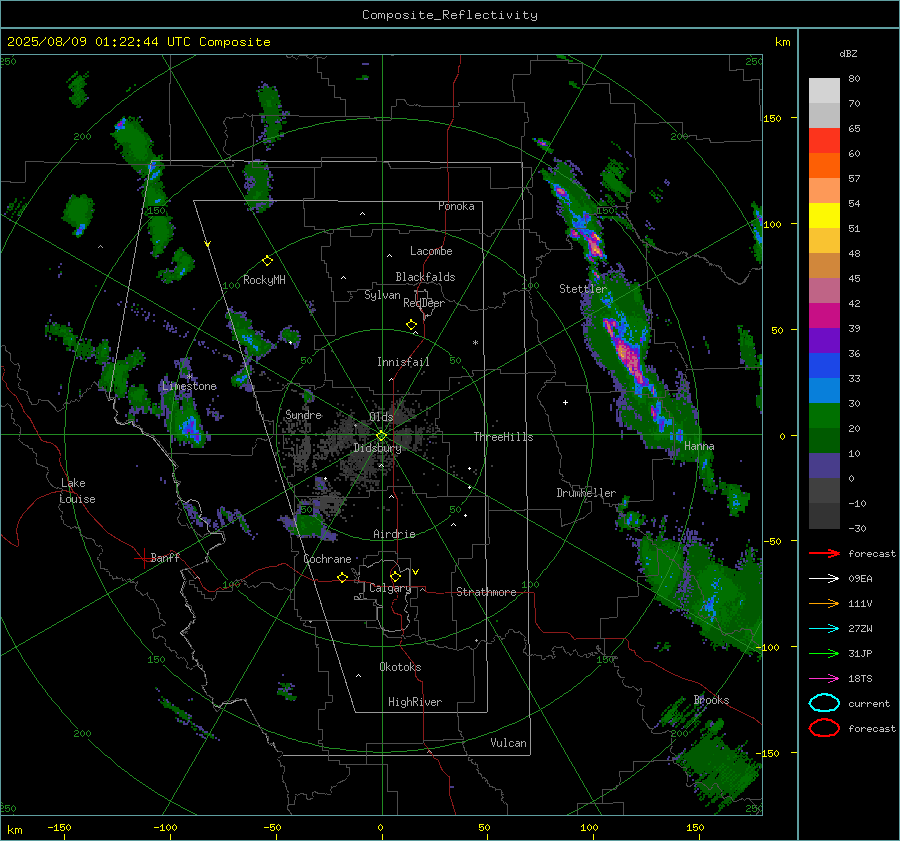This screenshot has height=841, width=900.
Task: Pick the red swatch in dBZ scale
Action: pyautogui.click(x=824, y=141)
